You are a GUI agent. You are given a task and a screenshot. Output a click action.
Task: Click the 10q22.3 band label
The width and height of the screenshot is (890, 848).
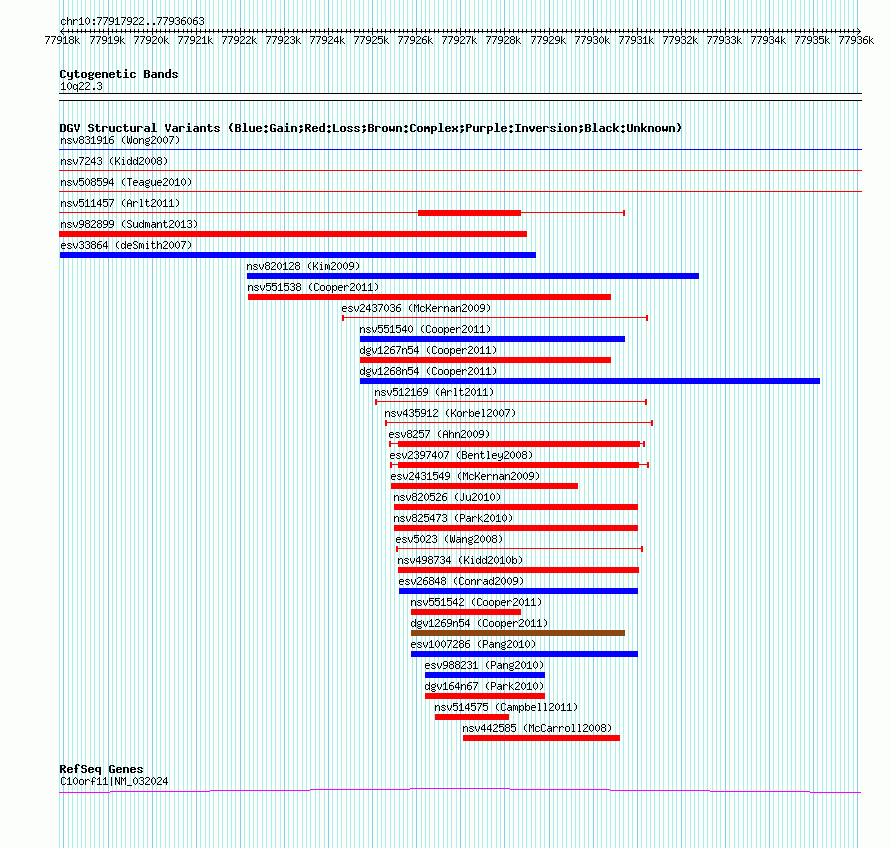pyautogui.click(x=81, y=86)
